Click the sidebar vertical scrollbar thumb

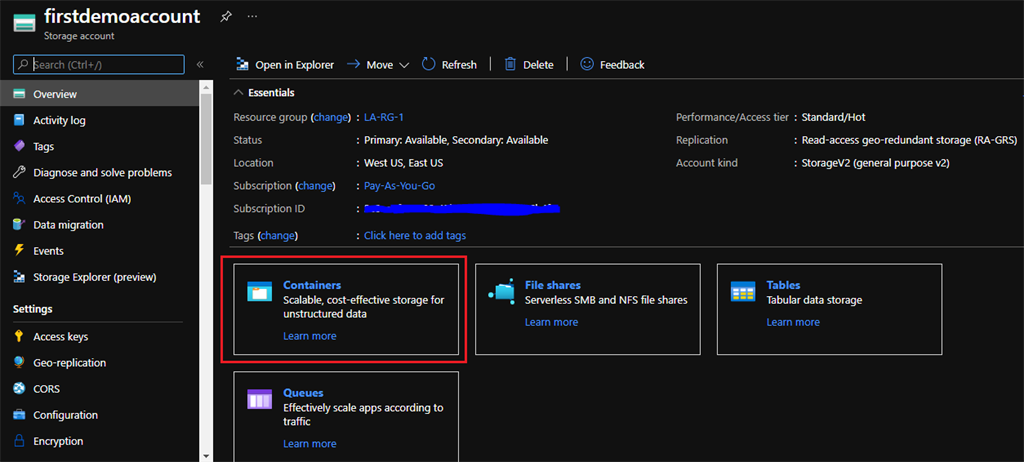[x=206, y=140]
